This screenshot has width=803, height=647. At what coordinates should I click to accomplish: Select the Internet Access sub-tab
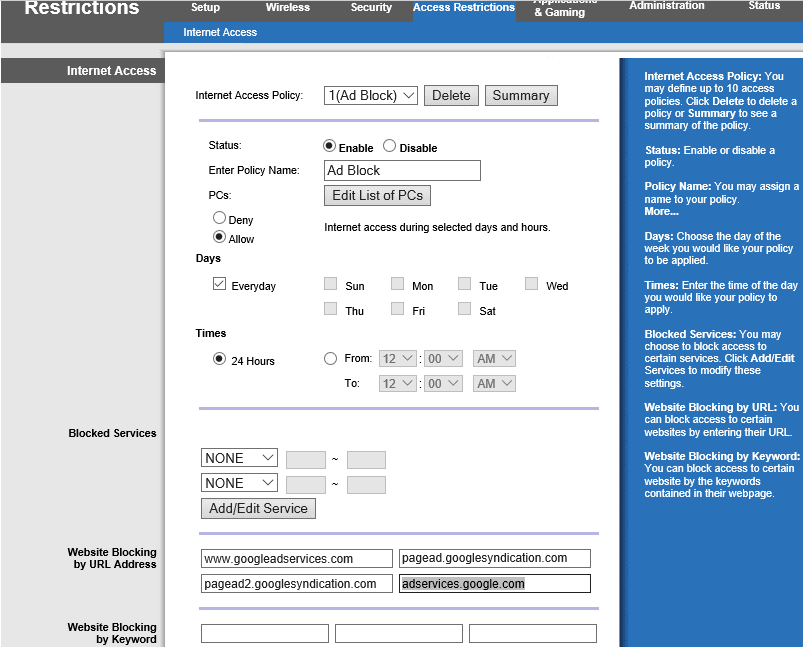(x=220, y=32)
